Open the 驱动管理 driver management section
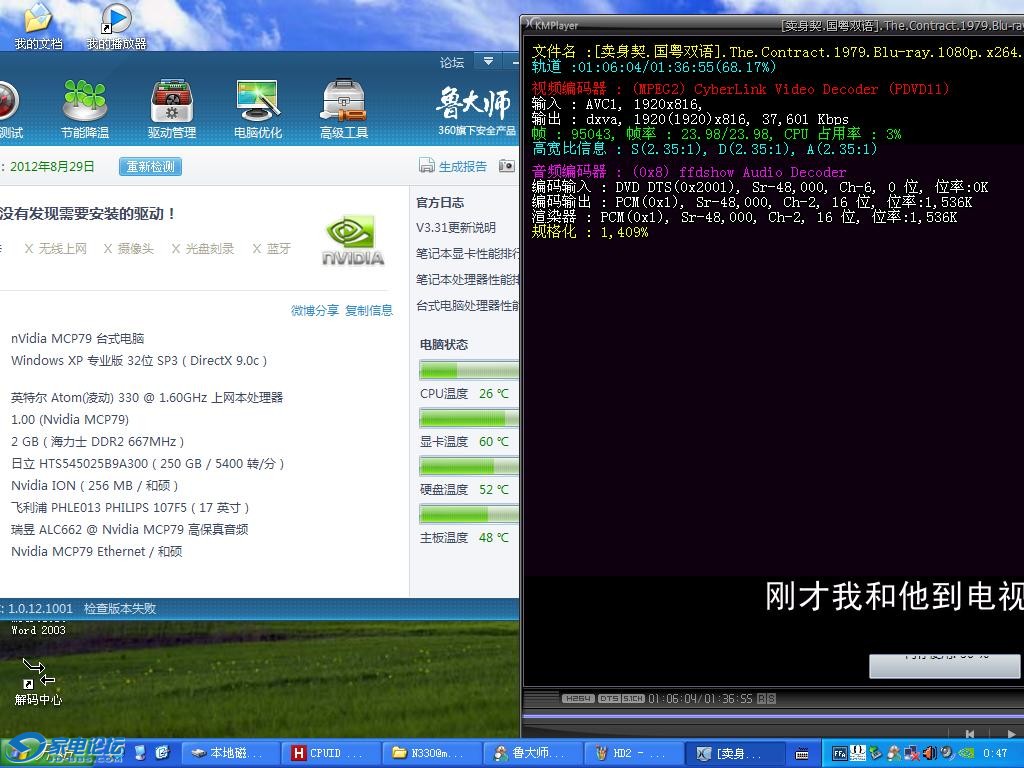This screenshot has width=1024, height=768. coord(172,108)
